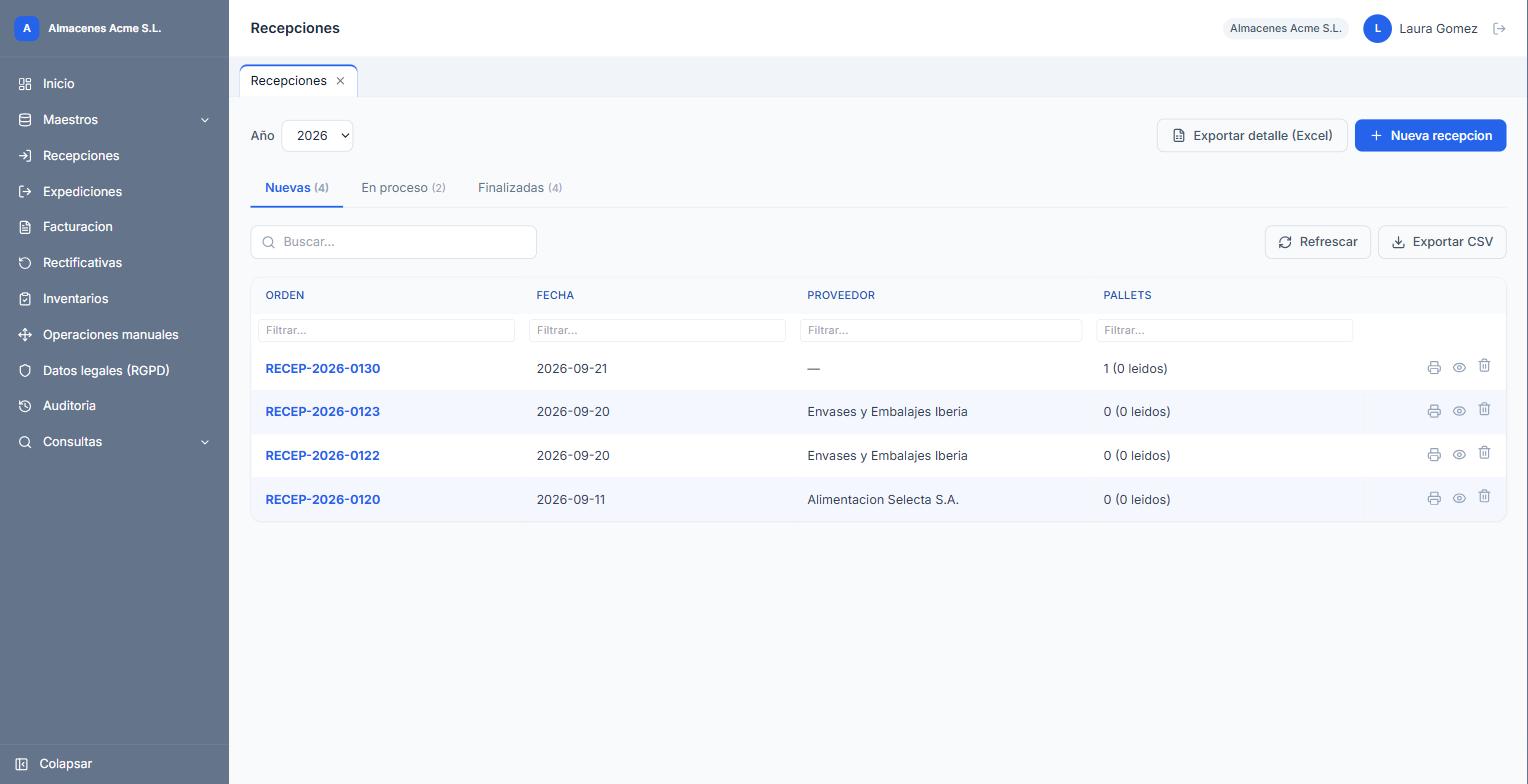Viewport: 1528px width, 784px height.
Task: View details of RECEP-2026-0120 via eye icon
Action: pyautogui.click(x=1459, y=499)
